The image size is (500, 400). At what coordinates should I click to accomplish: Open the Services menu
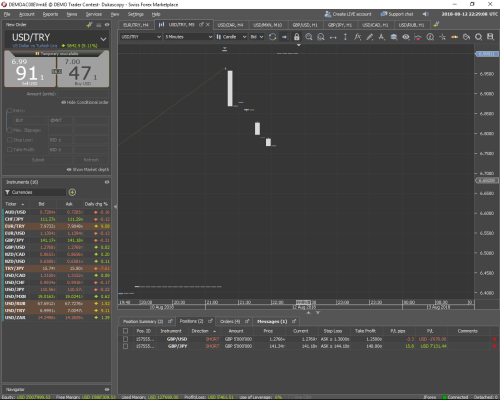[94, 14]
